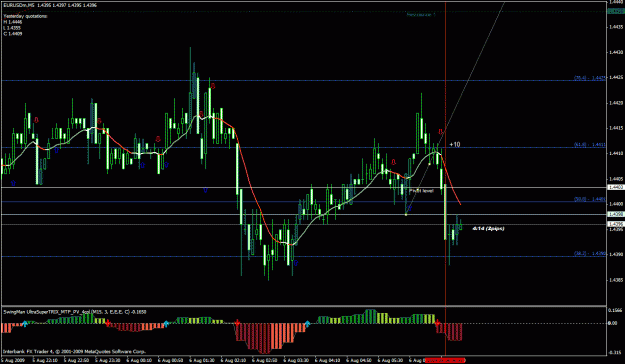The width and height of the screenshot is (625, 364).
Task: Click the 5 Aug 2009 time axis label
Action: tap(12, 360)
